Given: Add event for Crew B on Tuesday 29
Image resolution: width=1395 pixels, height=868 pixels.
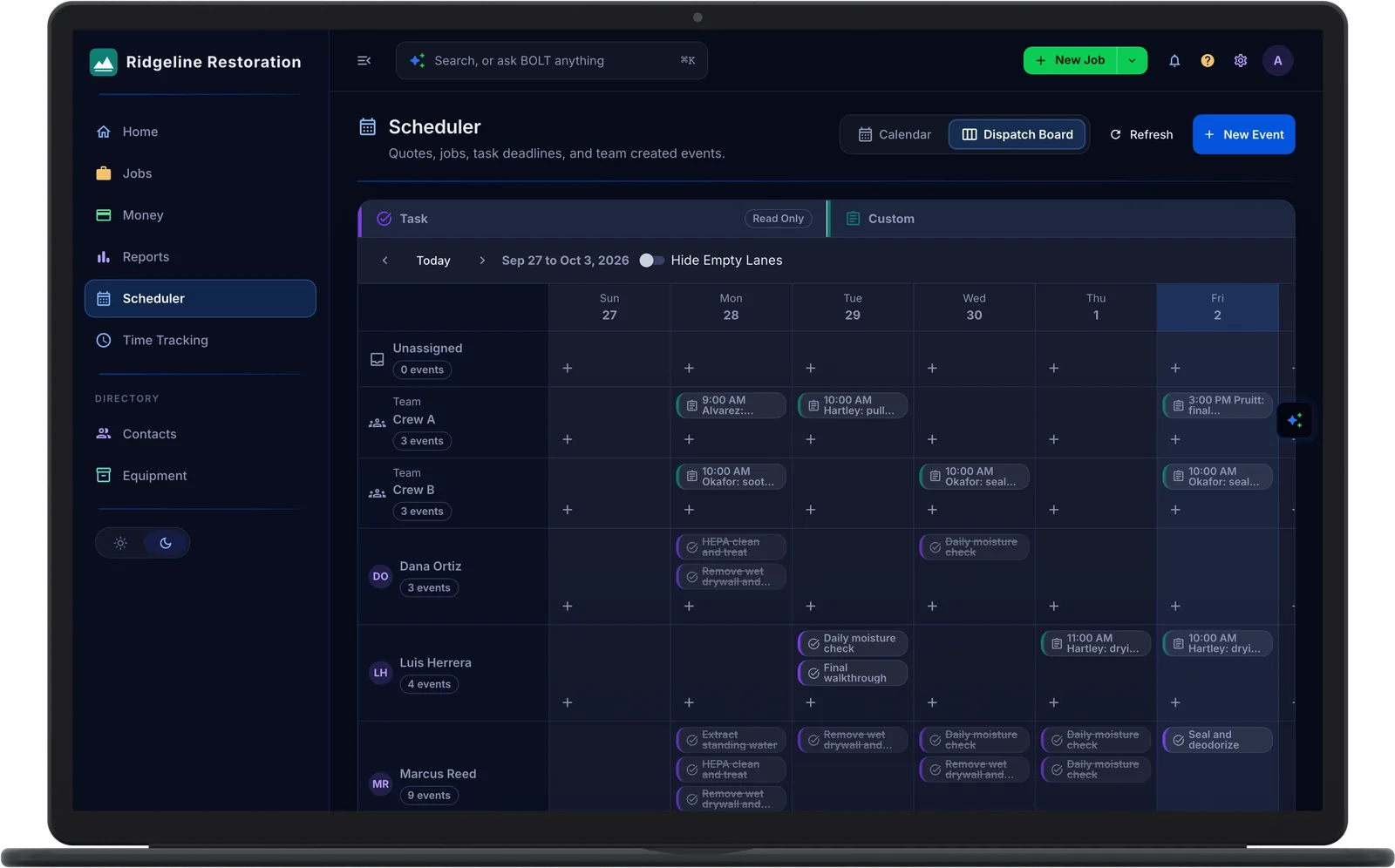Looking at the screenshot, I should [811, 509].
